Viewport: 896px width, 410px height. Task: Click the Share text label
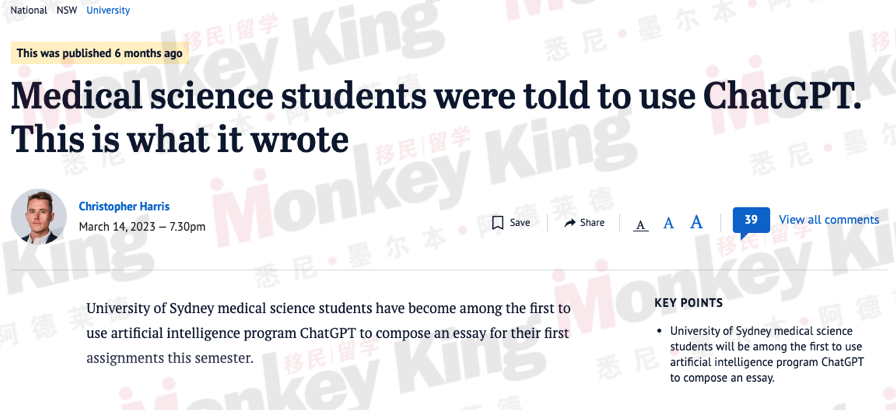click(592, 223)
